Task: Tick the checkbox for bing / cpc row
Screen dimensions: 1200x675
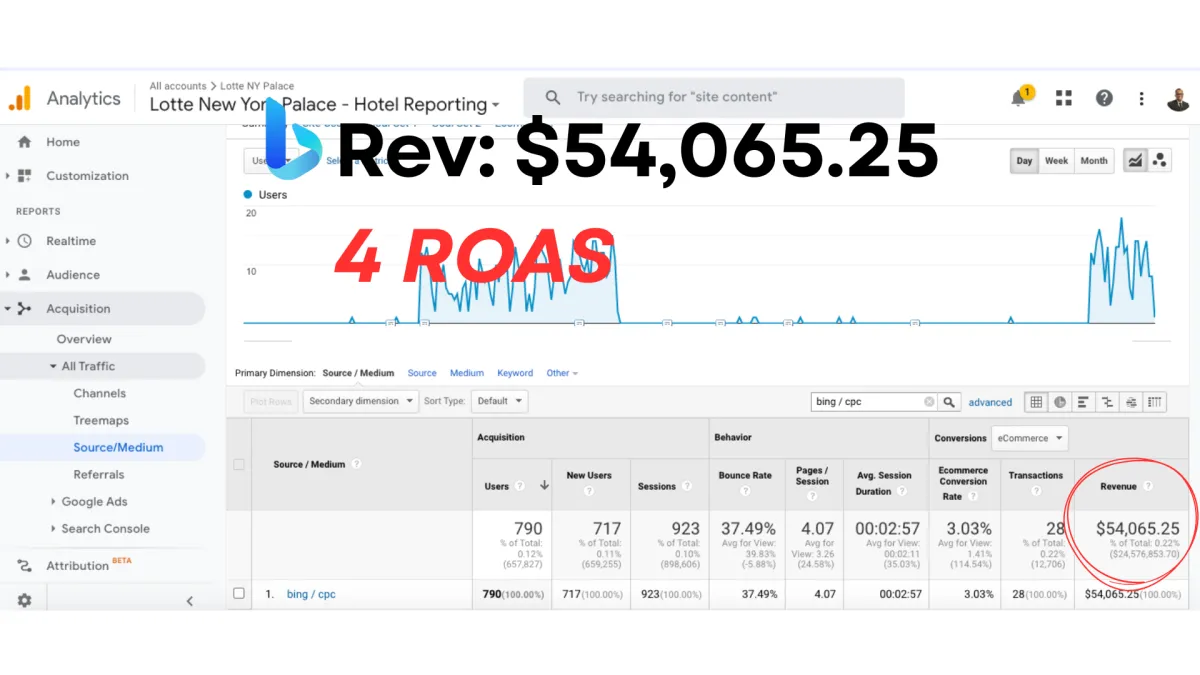Action: (x=238, y=593)
